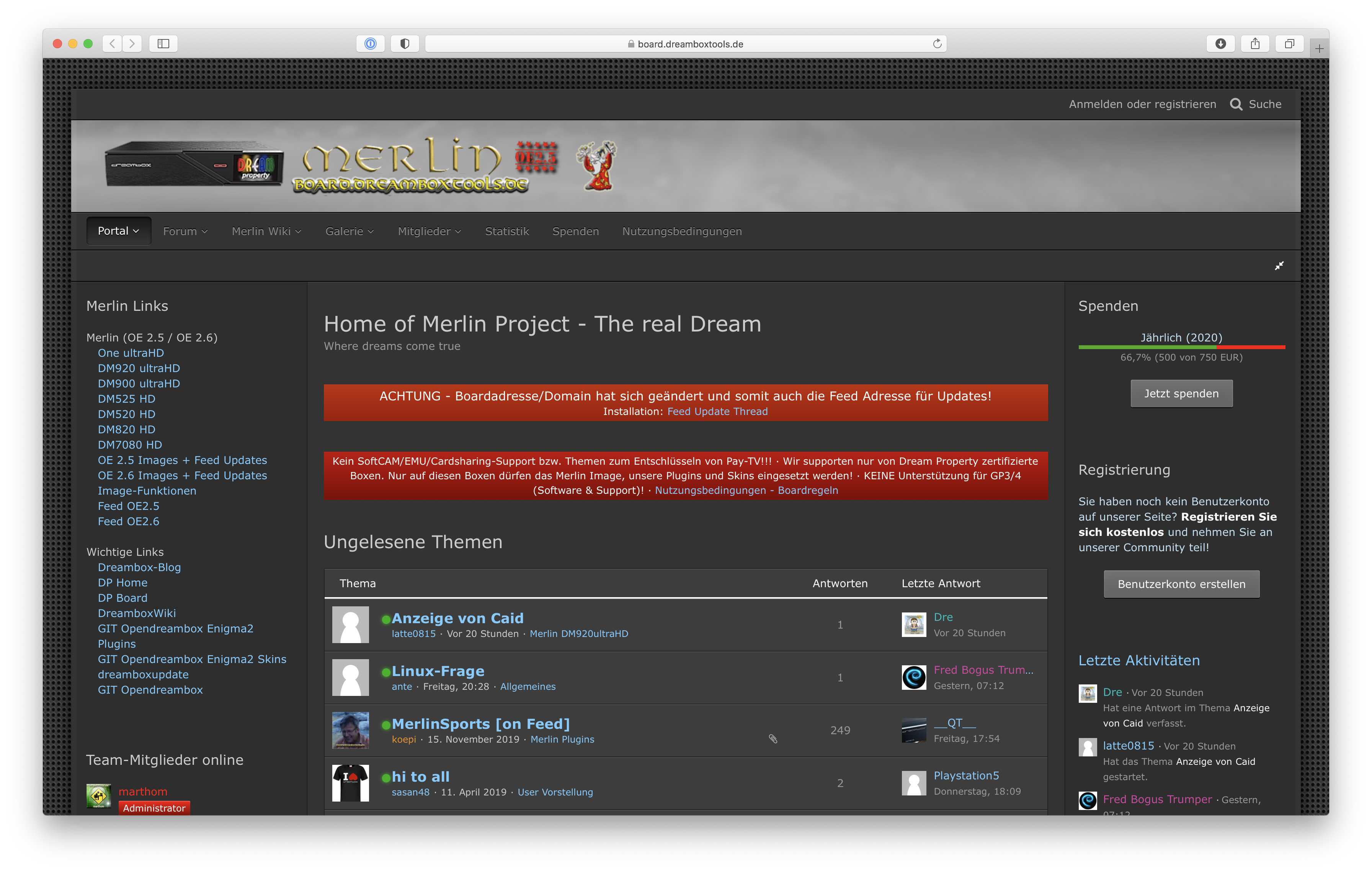Viewport: 1372px width, 872px height.
Task: Open Safari downloads list
Action: coord(1220,43)
